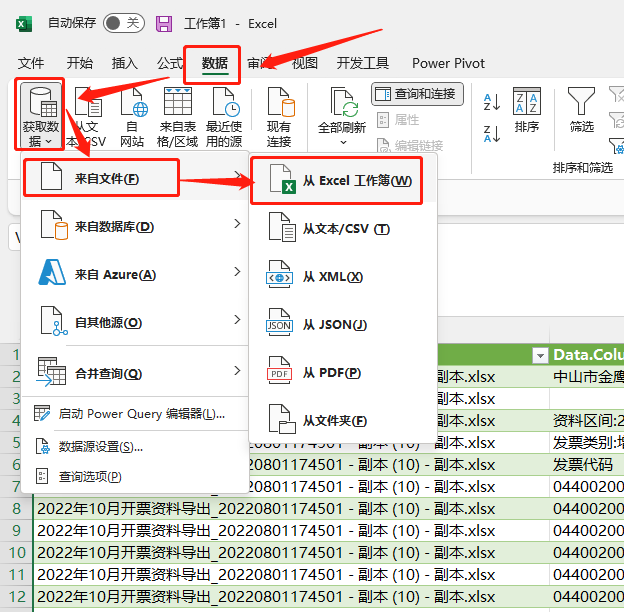Click the JSON file icon
The height and width of the screenshot is (612, 624).
coord(279,322)
